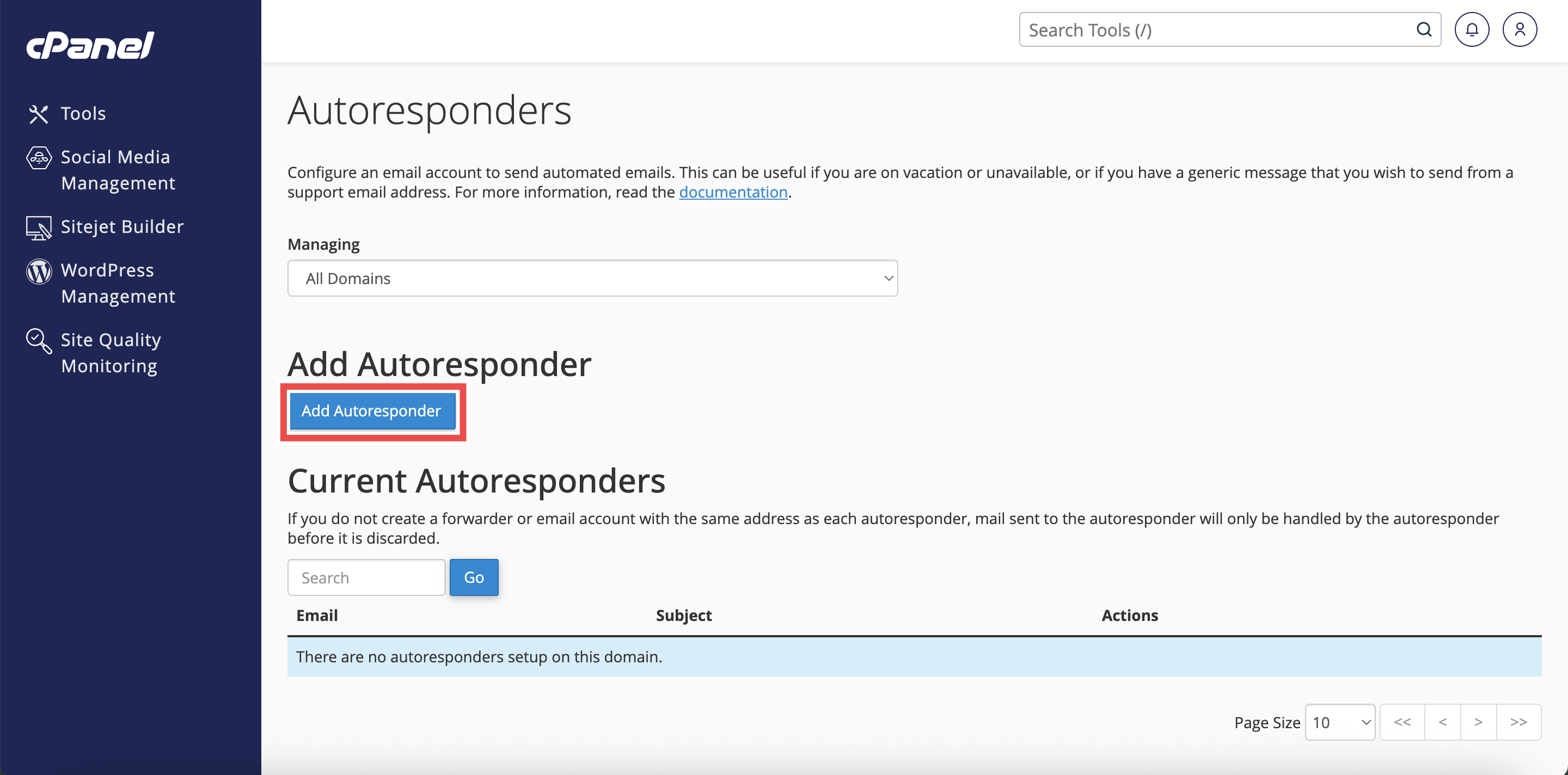Open notifications bell icon
The image size is (1568, 775).
tap(1471, 30)
